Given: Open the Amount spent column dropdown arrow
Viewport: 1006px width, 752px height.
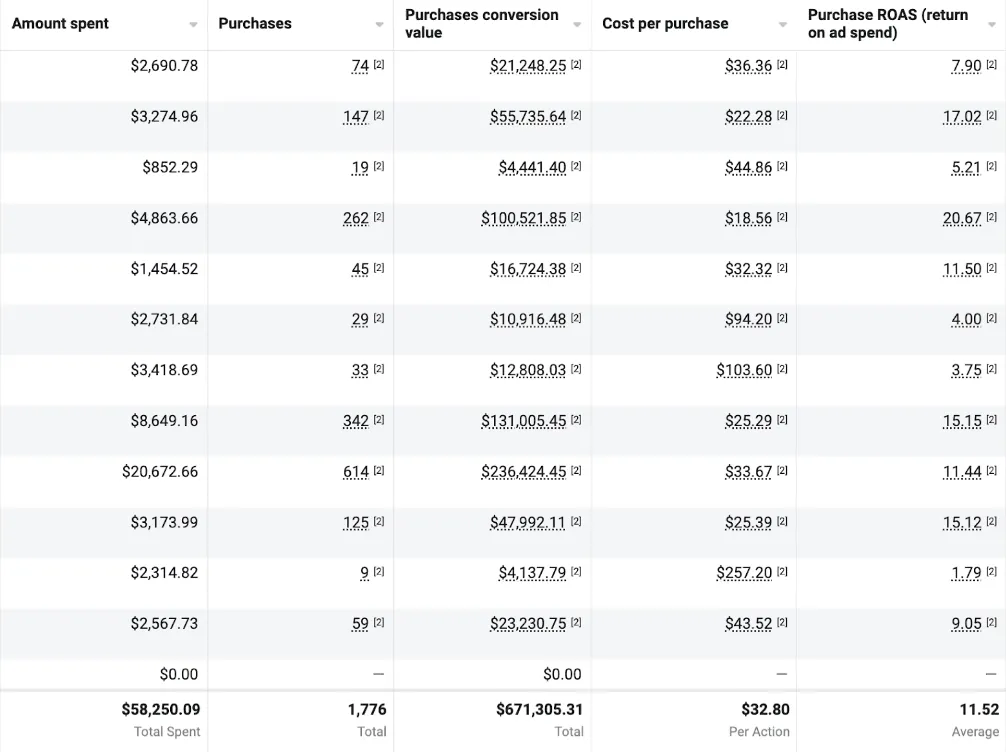Looking at the screenshot, I should point(193,24).
